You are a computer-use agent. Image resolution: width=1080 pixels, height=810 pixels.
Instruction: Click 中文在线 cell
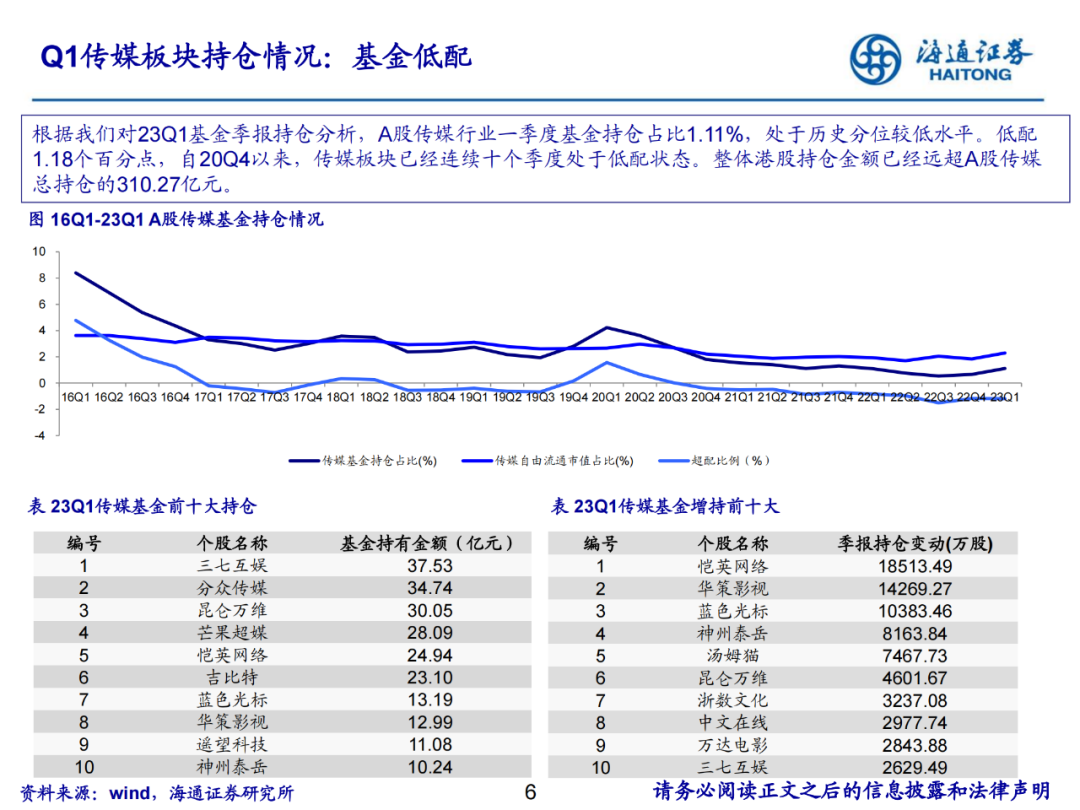(733, 723)
